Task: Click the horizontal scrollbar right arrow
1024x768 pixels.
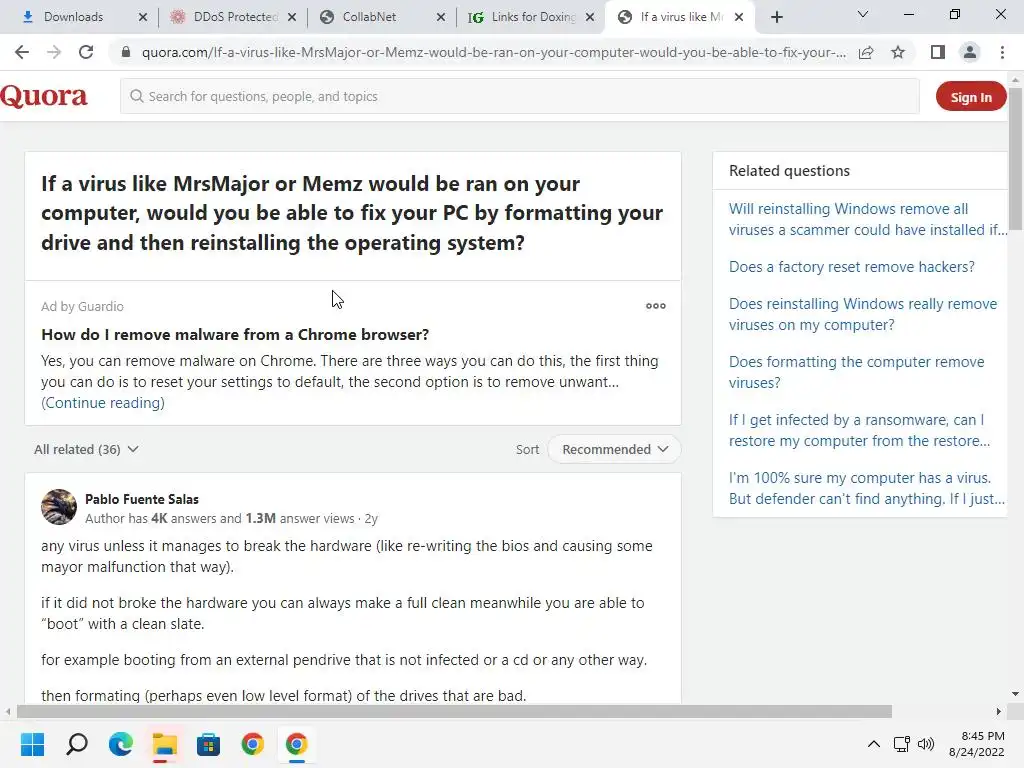Action: click(999, 711)
